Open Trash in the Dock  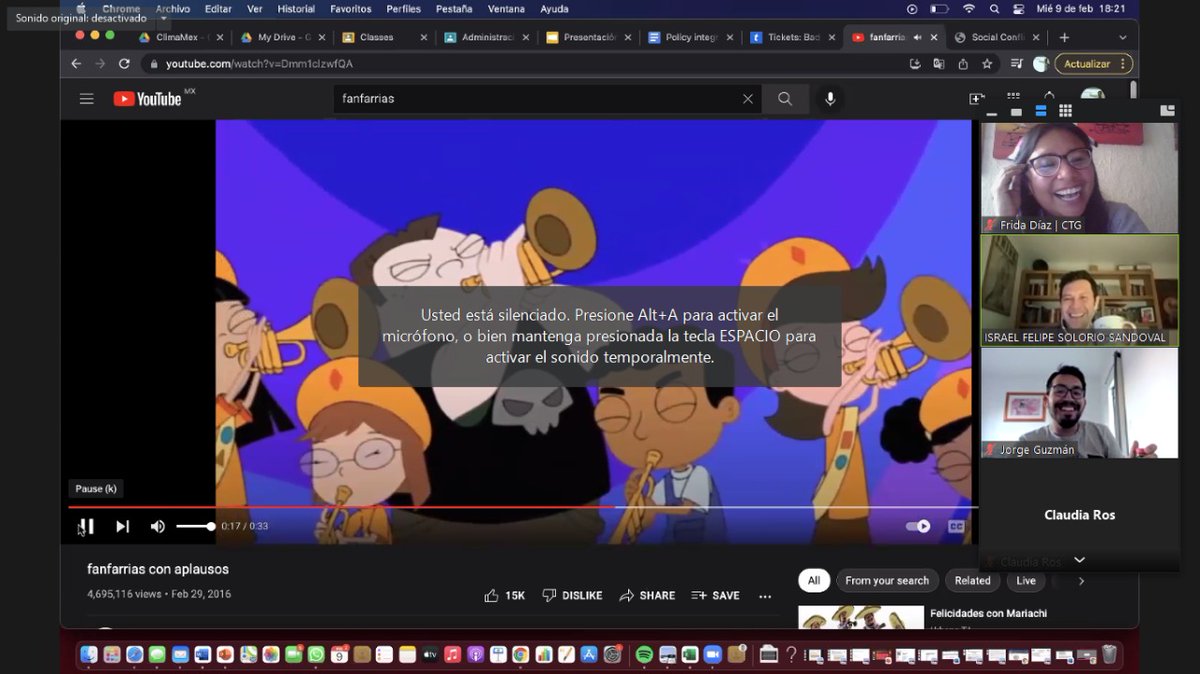point(1109,654)
